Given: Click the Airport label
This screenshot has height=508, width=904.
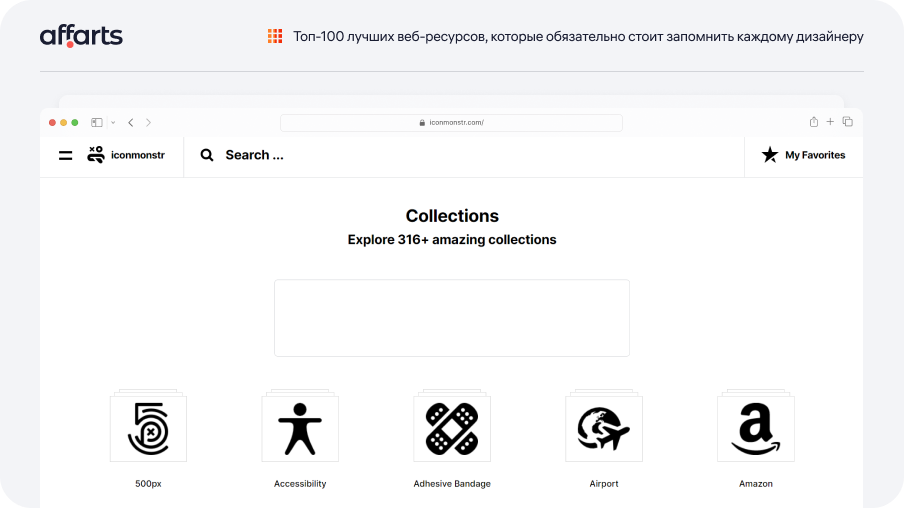Looking at the screenshot, I should click(604, 484).
